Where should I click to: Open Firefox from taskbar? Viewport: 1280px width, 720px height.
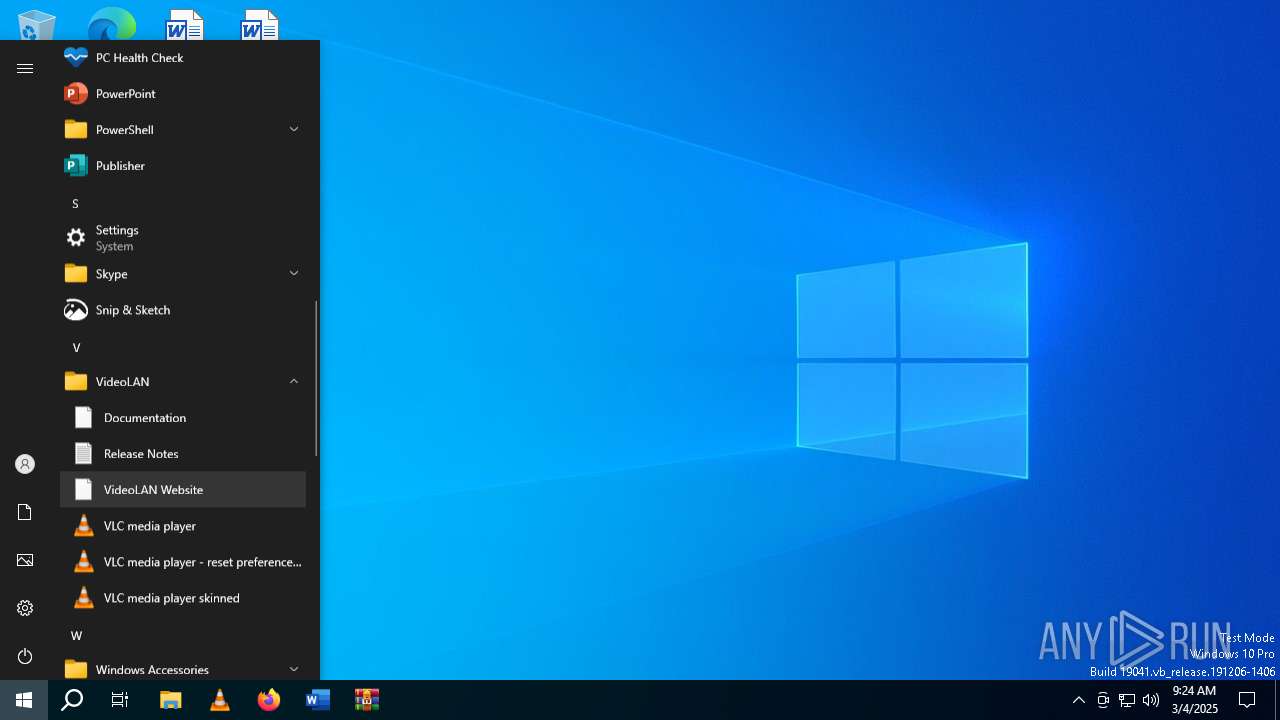click(269, 700)
